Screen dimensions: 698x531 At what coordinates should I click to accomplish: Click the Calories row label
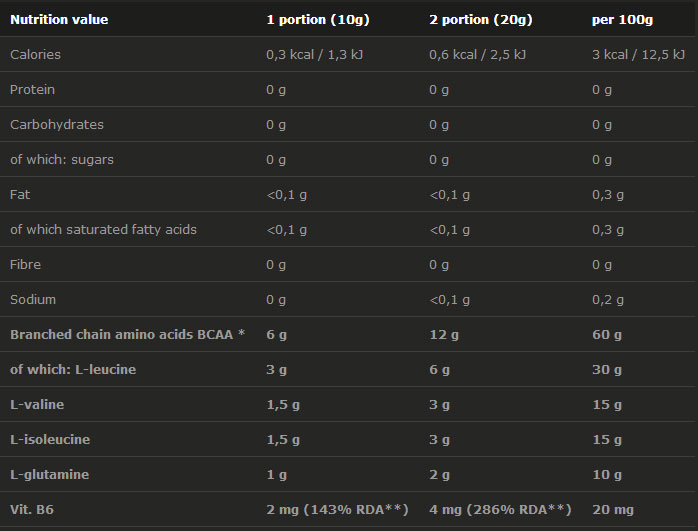coord(34,54)
